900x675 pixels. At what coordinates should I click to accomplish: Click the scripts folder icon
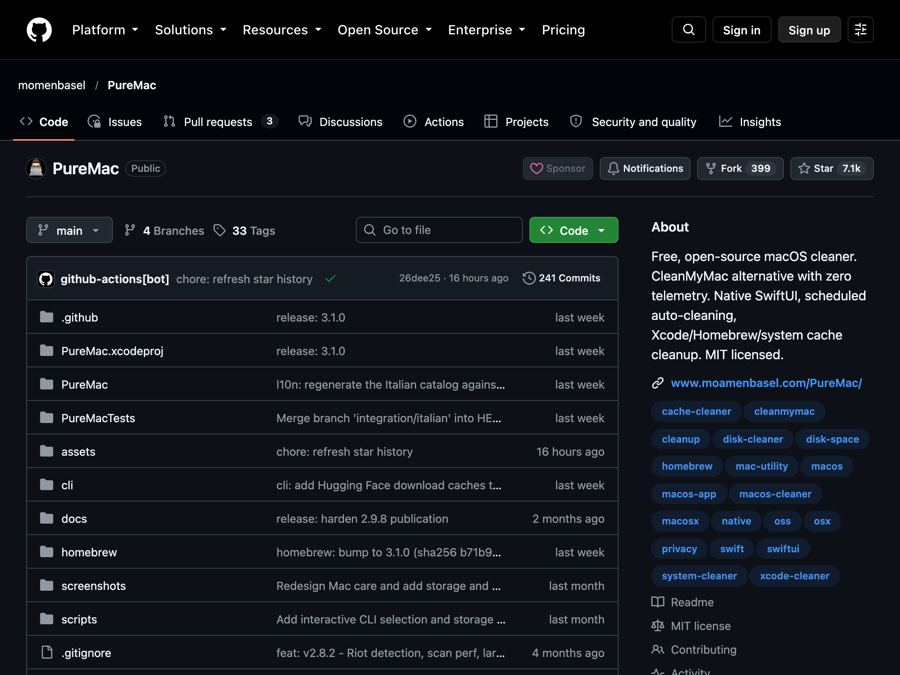click(x=46, y=619)
